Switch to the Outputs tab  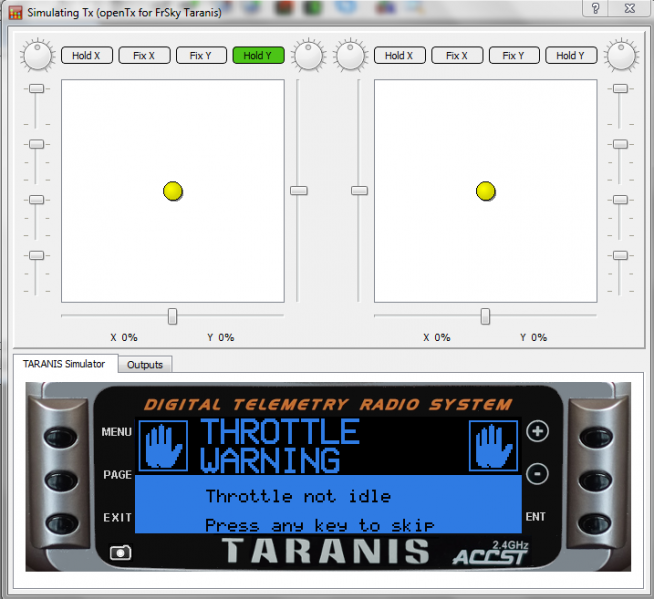tap(145, 365)
